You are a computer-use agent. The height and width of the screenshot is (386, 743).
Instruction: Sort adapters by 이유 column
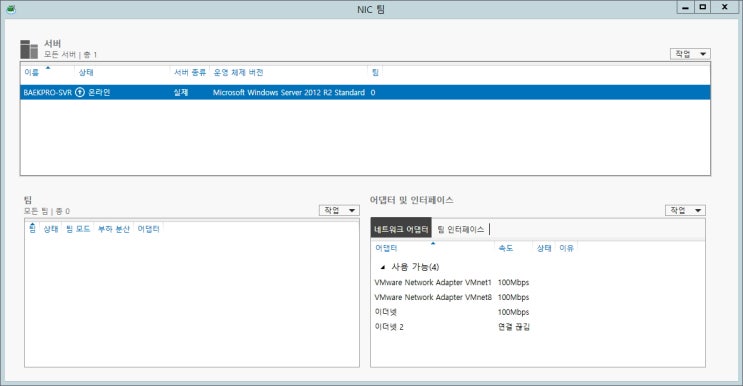click(566, 248)
